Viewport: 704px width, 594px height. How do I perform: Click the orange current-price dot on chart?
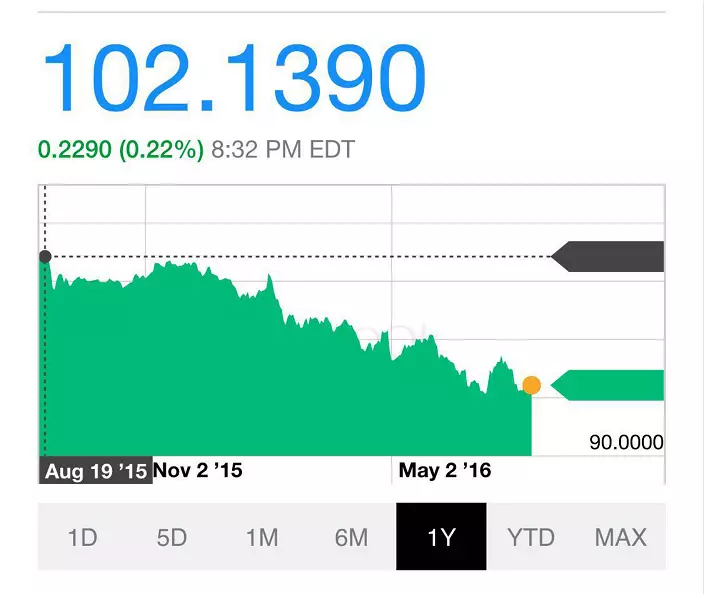pyautogui.click(x=531, y=385)
